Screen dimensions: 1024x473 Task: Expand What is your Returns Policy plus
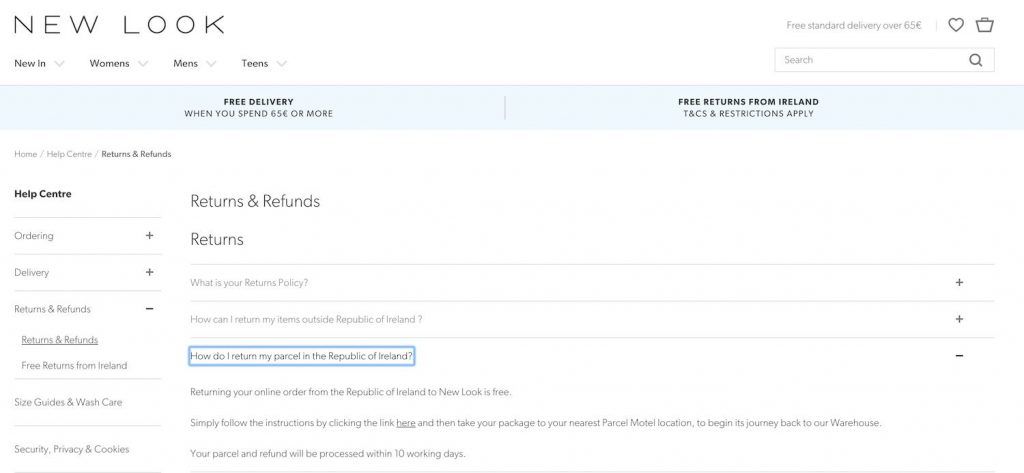[959, 282]
